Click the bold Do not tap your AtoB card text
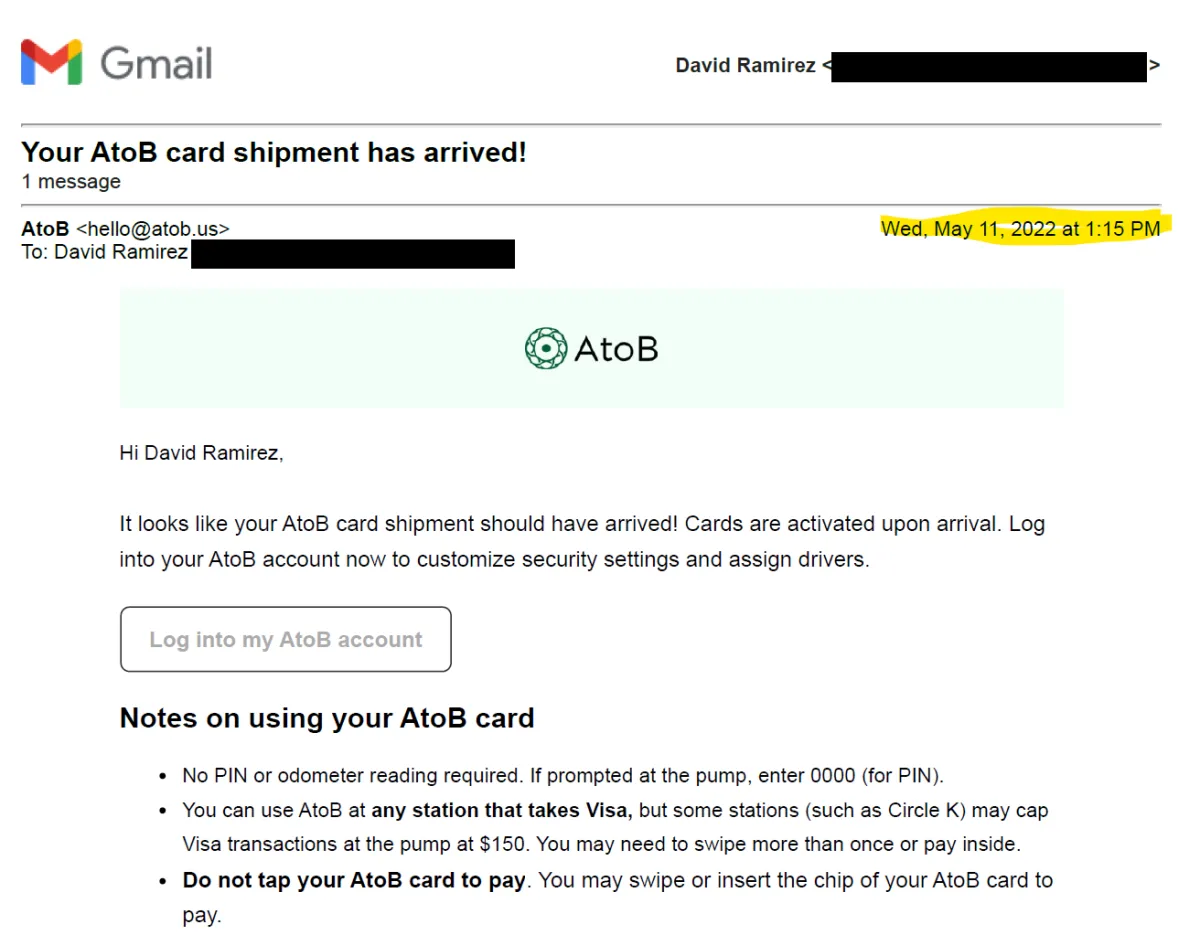The height and width of the screenshot is (935, 1200). pyautogui.click(x=354, y=881)
